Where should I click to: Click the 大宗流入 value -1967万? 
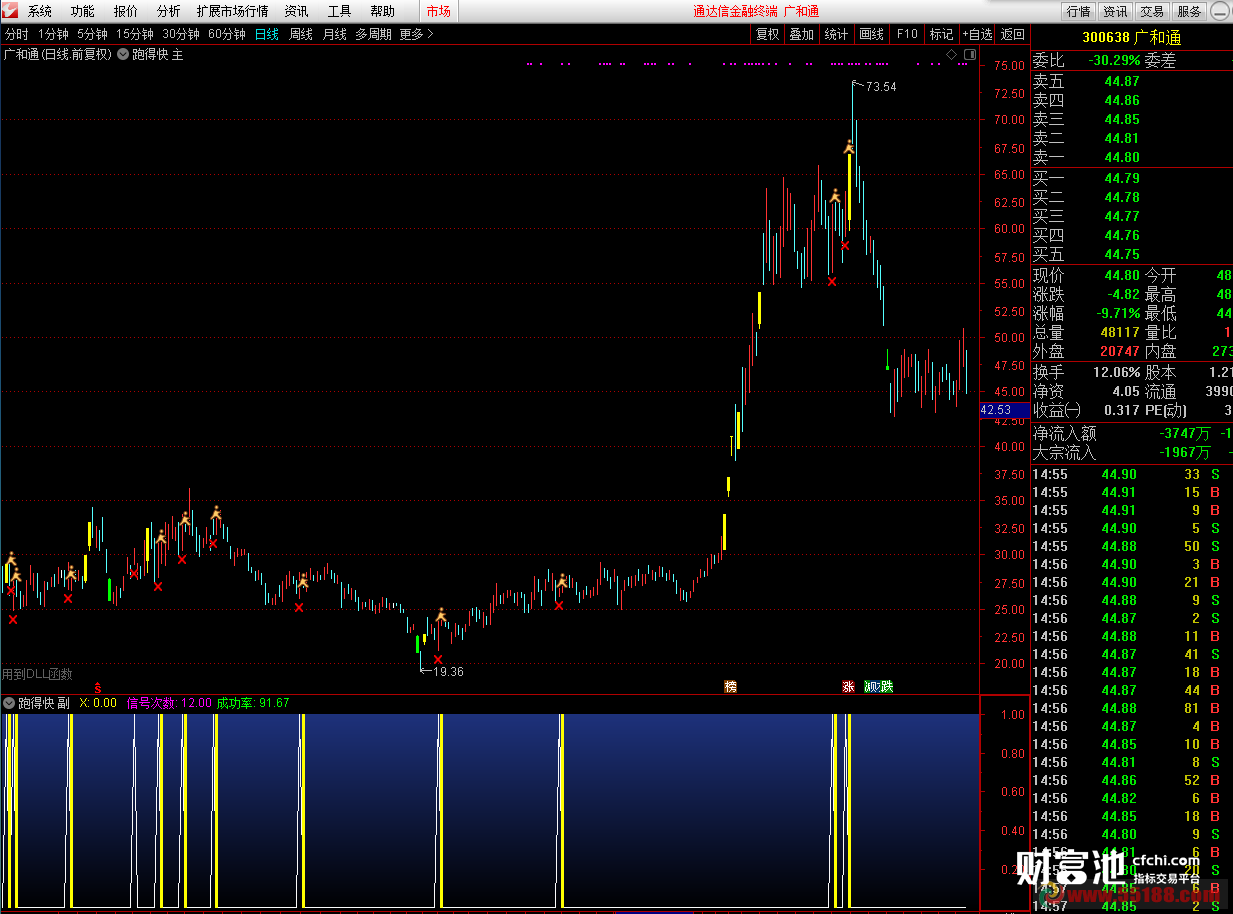1183,452
